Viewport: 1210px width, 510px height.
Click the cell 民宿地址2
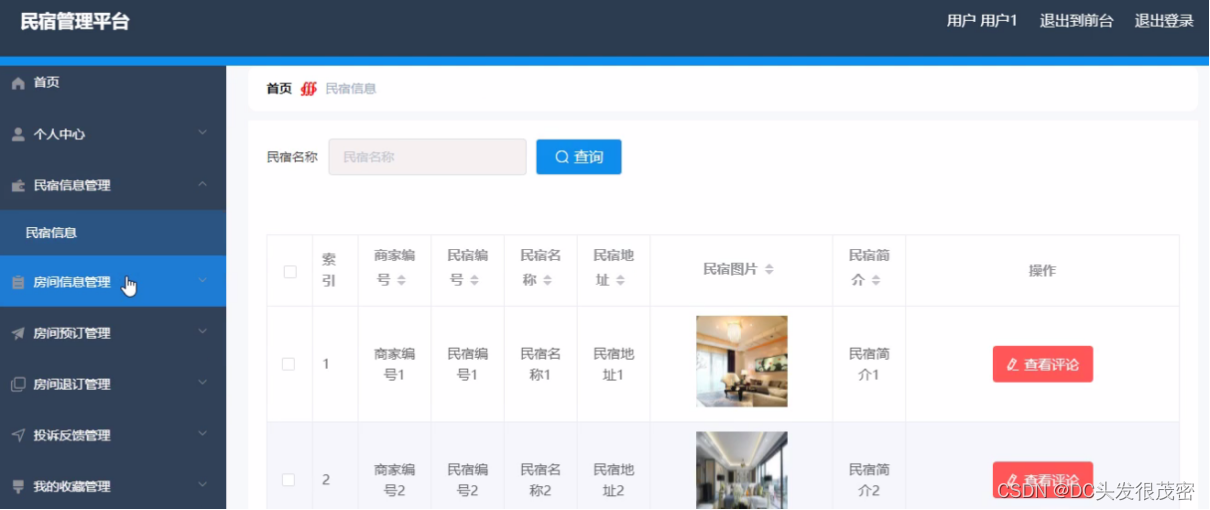point(613,480)
